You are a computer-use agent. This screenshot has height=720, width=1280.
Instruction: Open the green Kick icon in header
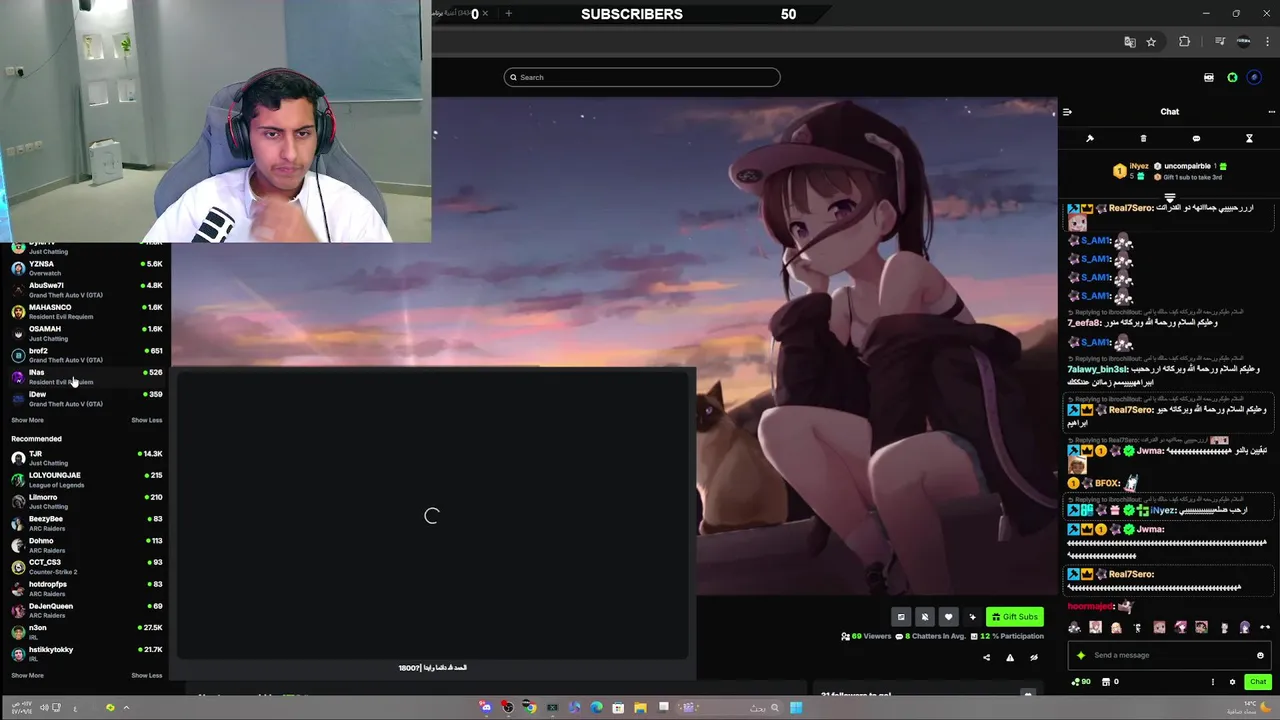click(1232, 77)
